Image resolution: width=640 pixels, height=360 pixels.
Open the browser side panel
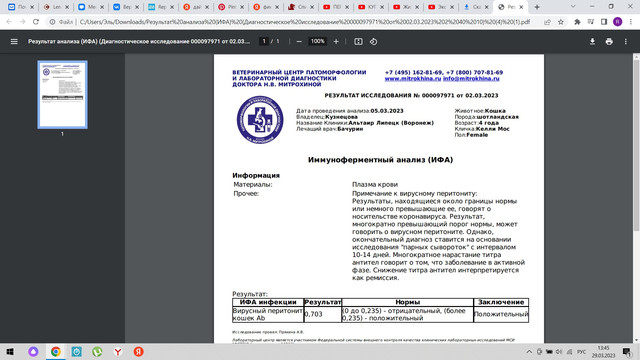604,22
